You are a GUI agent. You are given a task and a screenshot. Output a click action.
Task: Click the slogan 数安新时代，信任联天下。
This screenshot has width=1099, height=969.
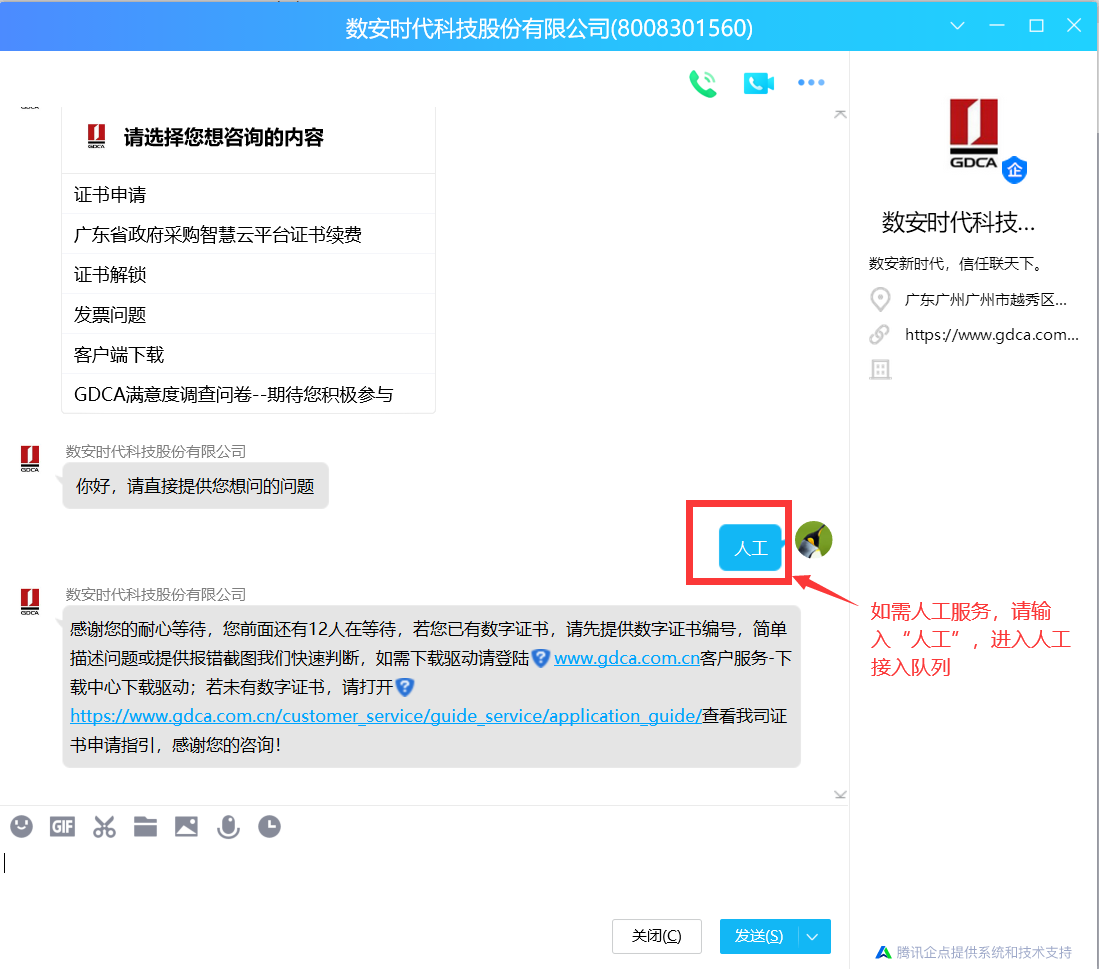(957, 263)
